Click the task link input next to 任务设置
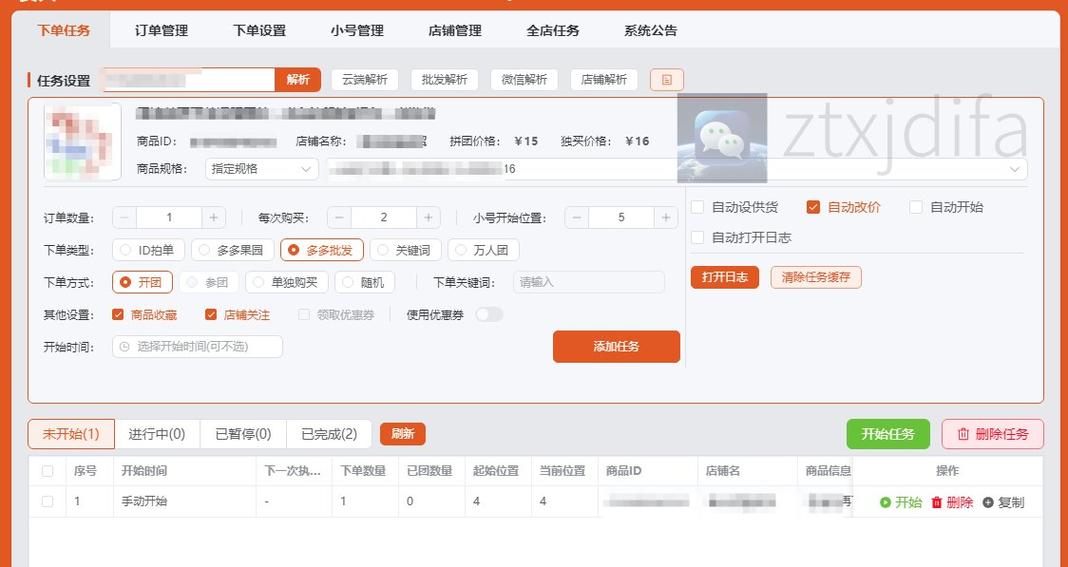1068x567 pixels. coord(187,80)
